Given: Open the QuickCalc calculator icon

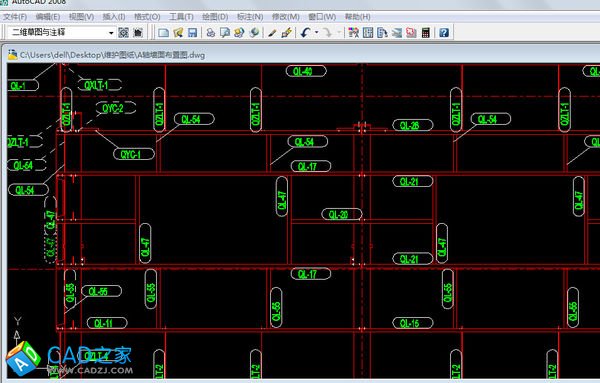Looking at the screenshot, I should click(x=426, y=33).
